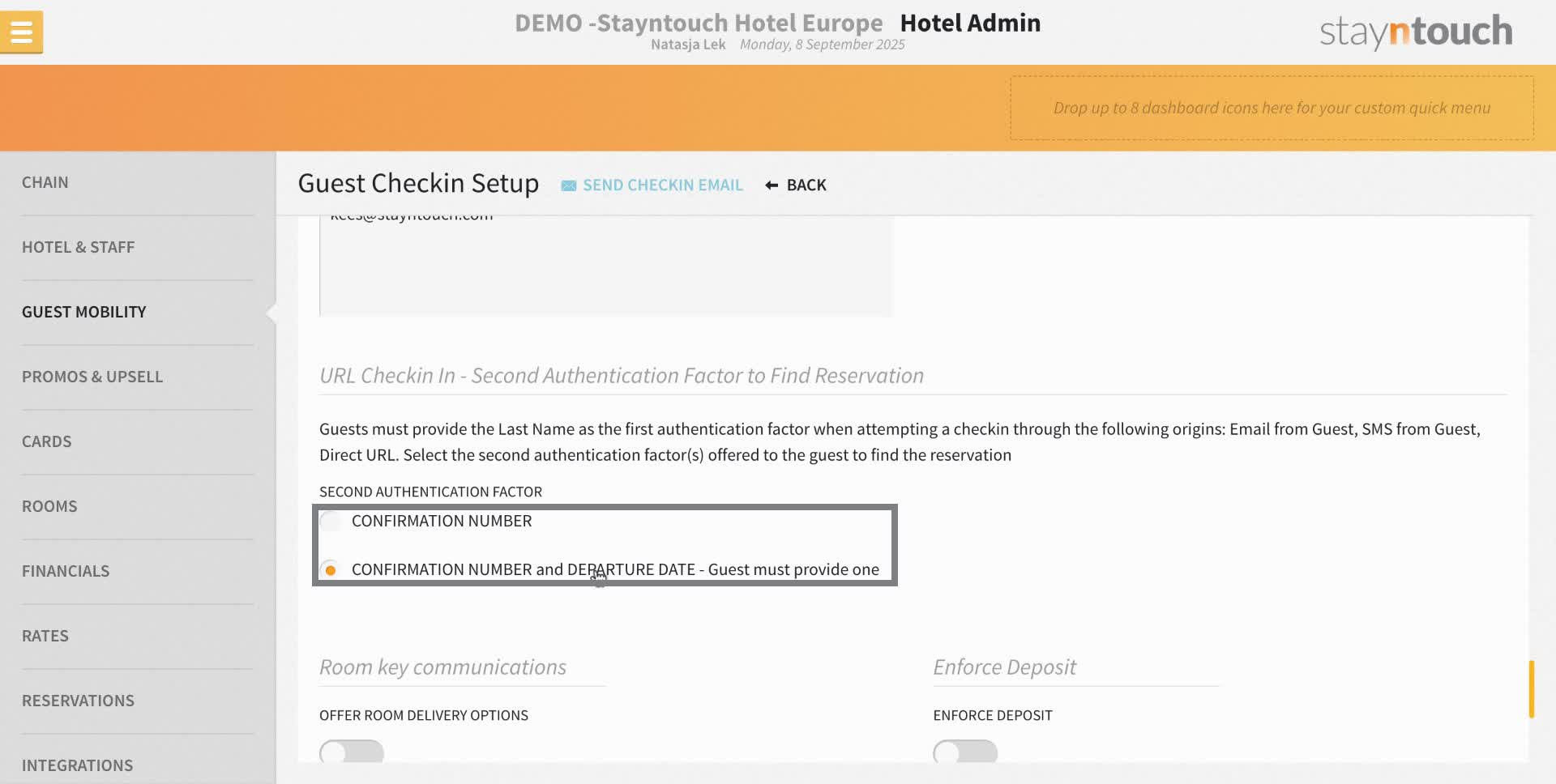The width and height of the screenshot is (1556, 784).
Task: Open the Integrations section
Action: pyautogui.click(x=78, y=765)
